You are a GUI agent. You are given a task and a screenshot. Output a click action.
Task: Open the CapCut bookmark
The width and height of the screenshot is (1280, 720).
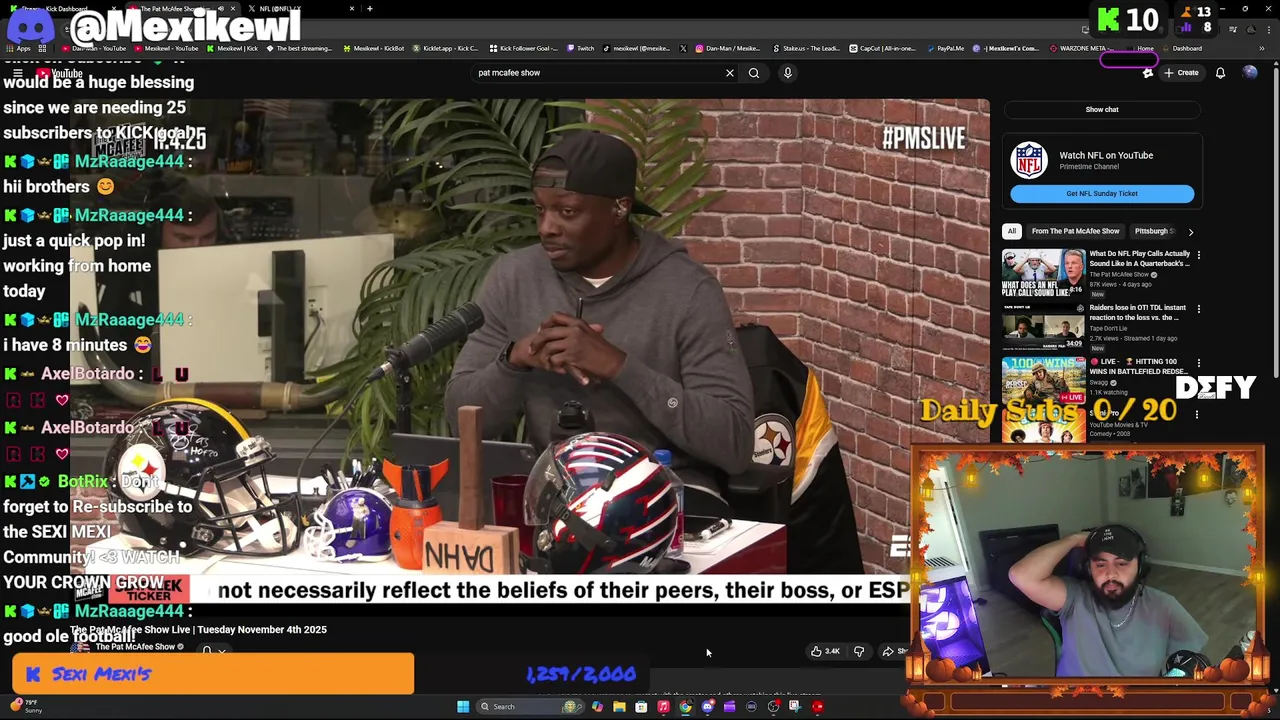[883, 48]
